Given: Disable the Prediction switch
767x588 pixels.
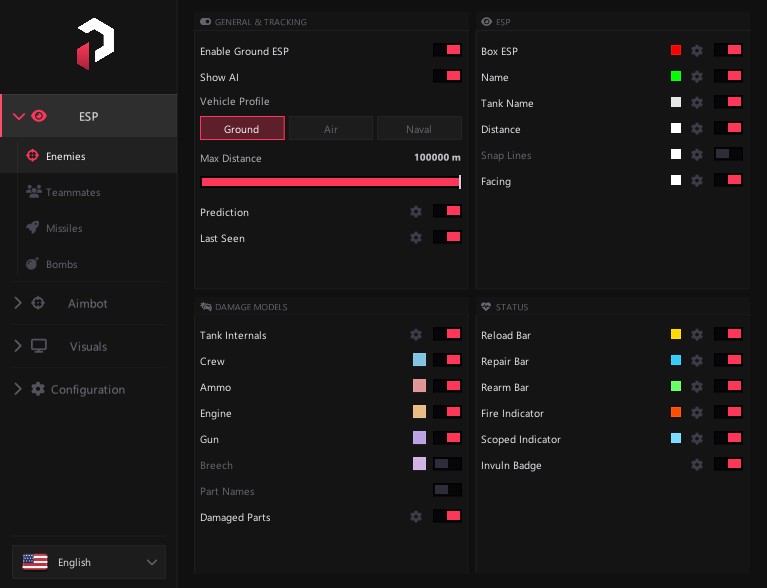Looking at the screenshot, I should pyautogui.click(x=447, y=211).
